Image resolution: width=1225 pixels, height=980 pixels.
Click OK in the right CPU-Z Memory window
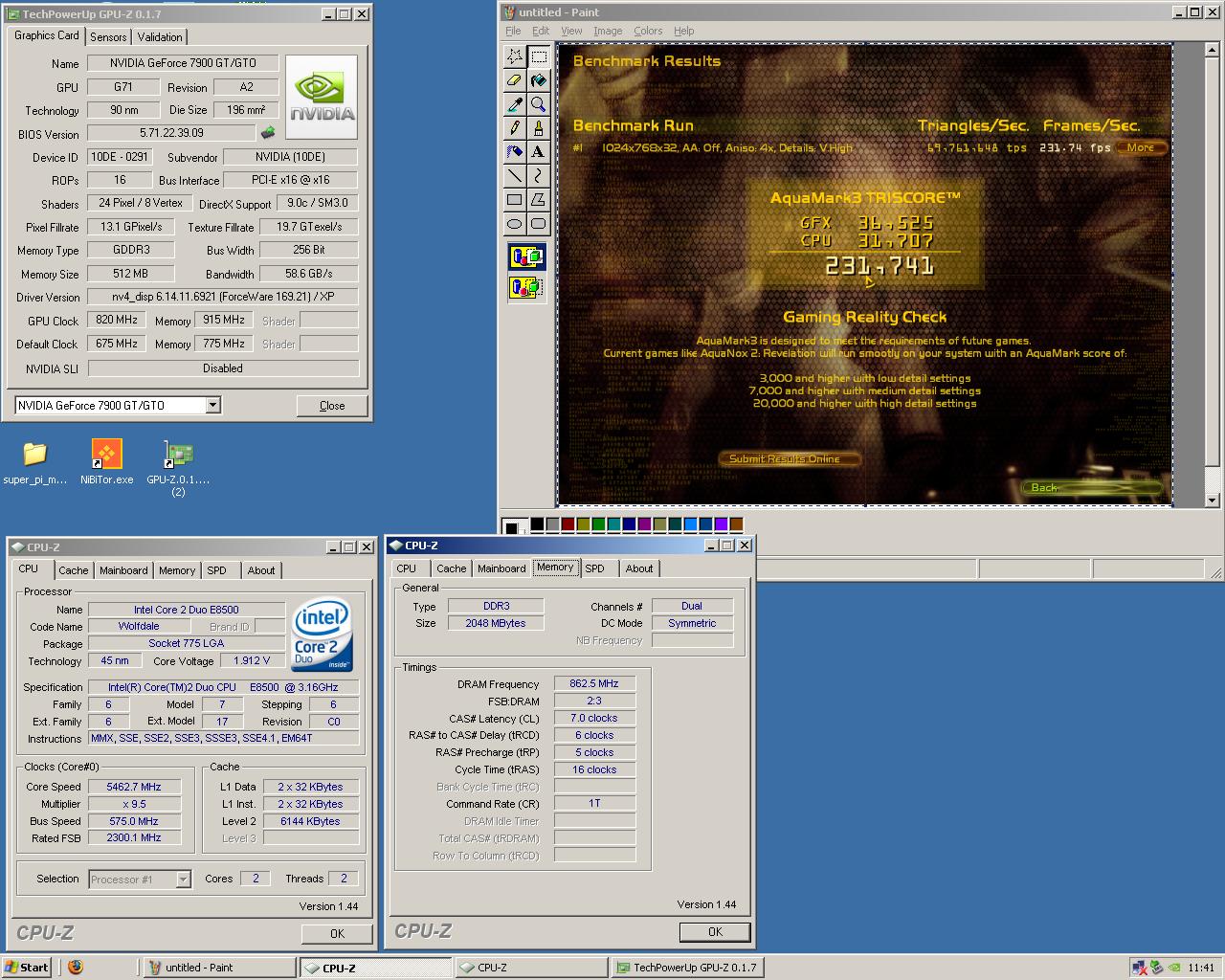[715, 931]
